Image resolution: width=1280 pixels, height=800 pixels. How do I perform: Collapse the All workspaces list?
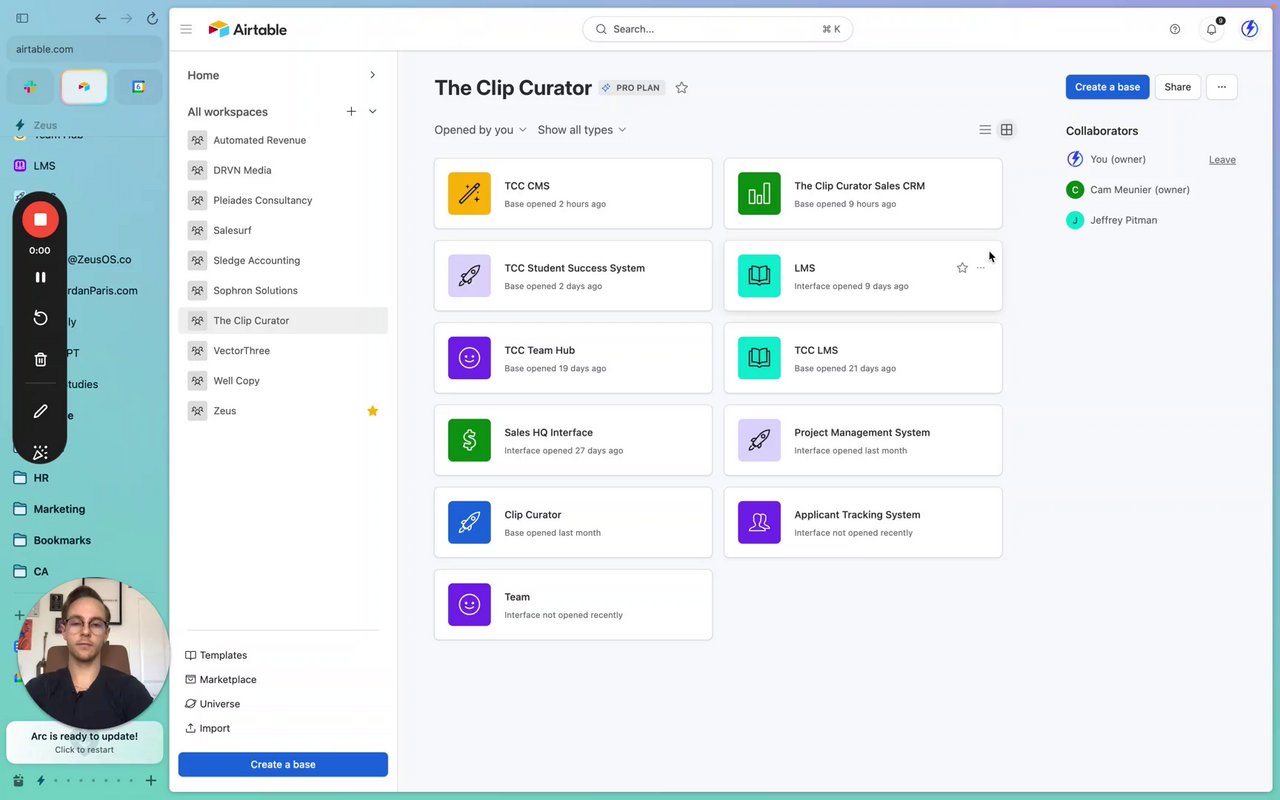tap(372, 111)
